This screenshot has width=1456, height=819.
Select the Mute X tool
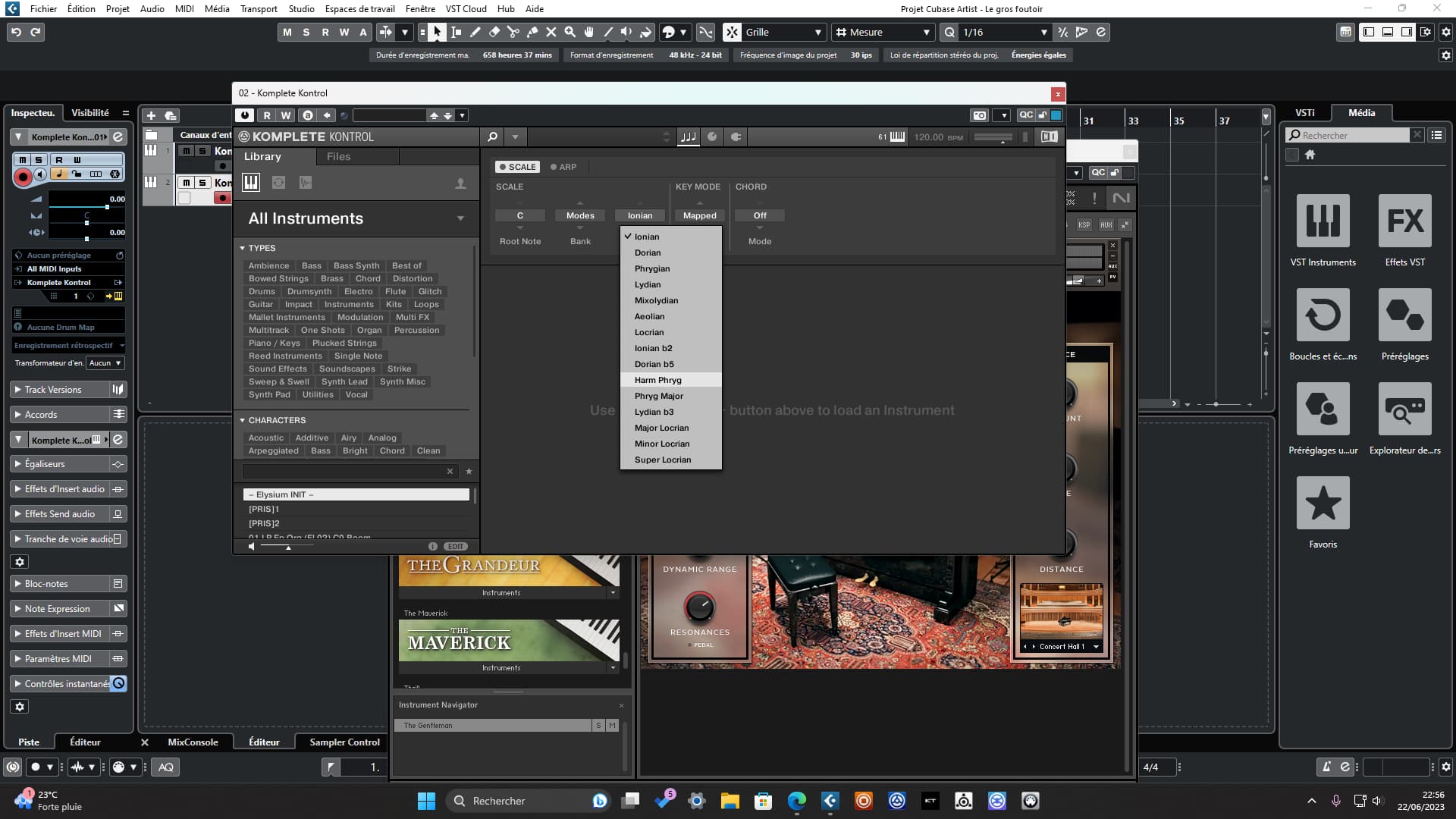(x=551, y=32)
